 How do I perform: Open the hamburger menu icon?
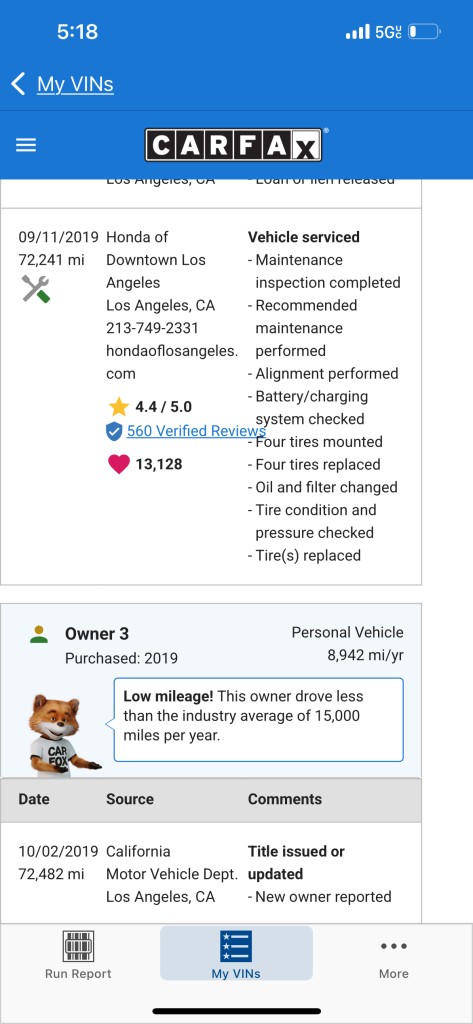25,145
